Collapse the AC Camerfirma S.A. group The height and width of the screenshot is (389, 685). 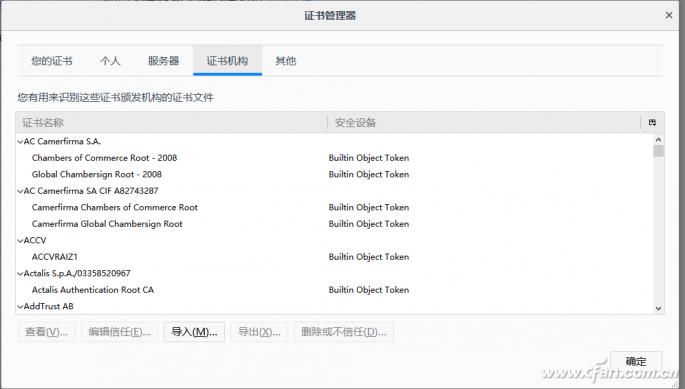click(x=20, y=142)
